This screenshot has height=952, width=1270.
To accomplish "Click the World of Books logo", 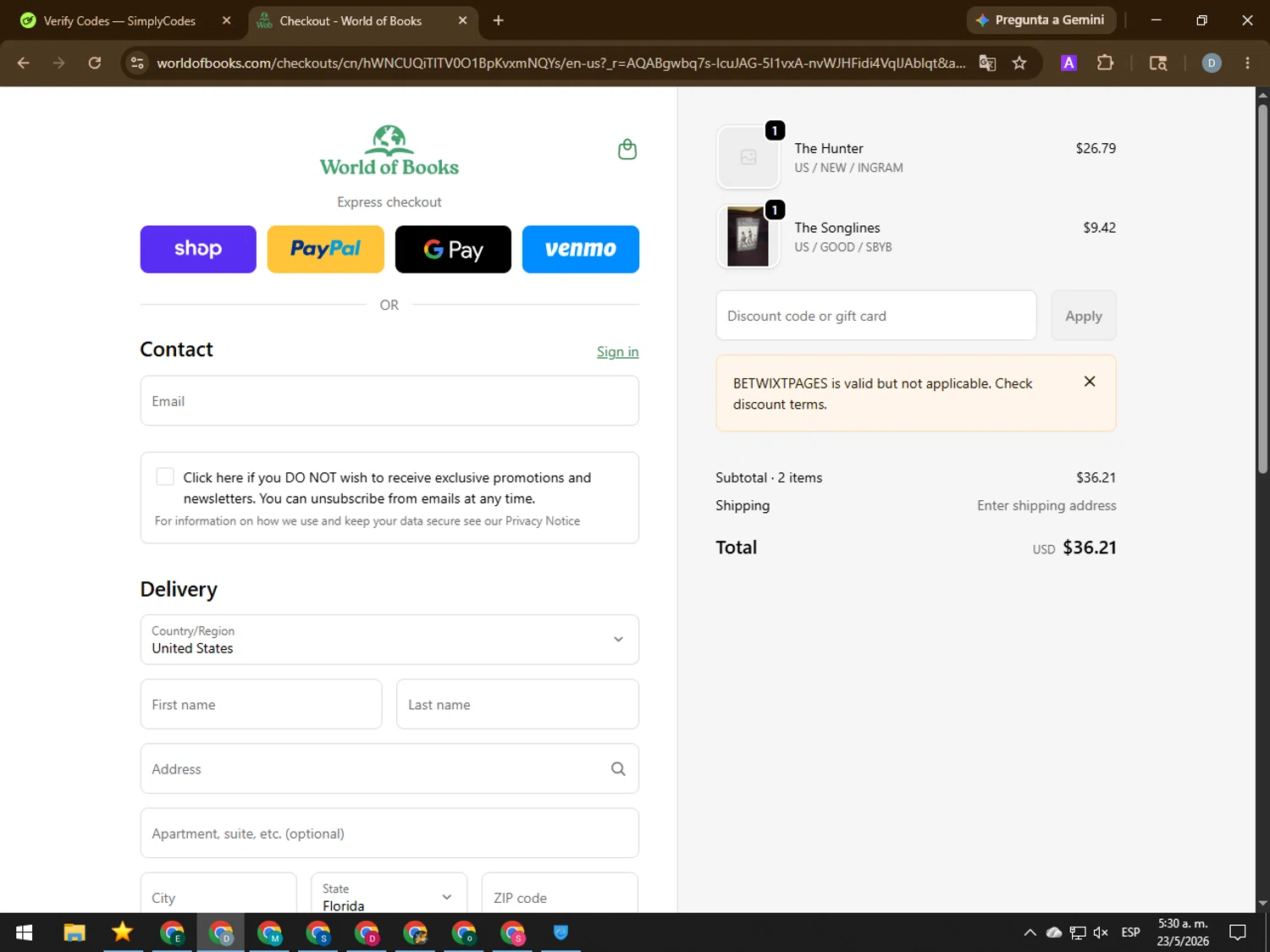I will pos(389,151).
